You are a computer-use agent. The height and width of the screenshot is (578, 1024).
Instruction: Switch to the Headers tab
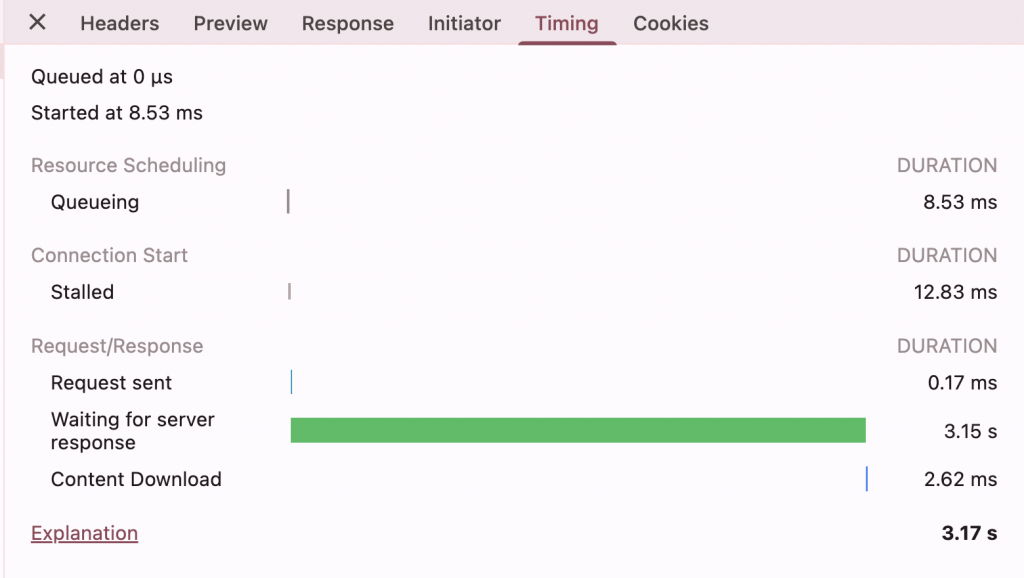tap(120, 24)
